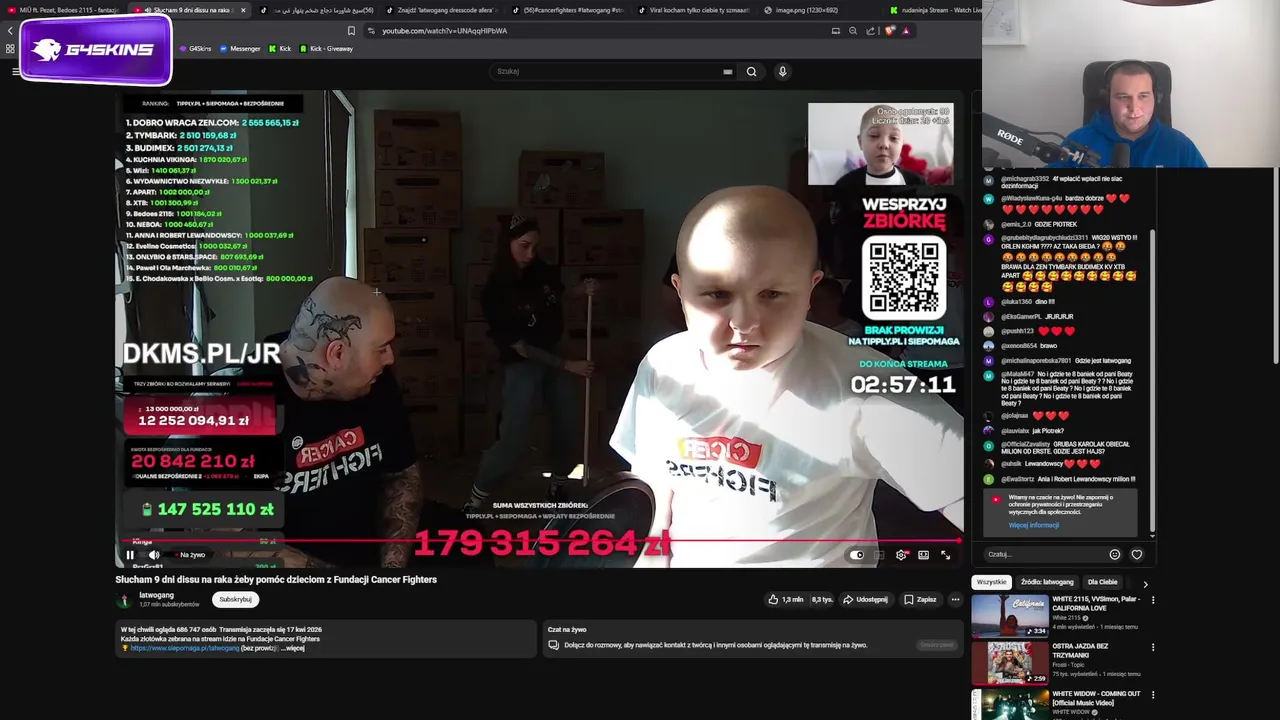1280x720 pixels.
Task: Click 'Więcej informacji' in chat notice
Action: [1034, 525]
